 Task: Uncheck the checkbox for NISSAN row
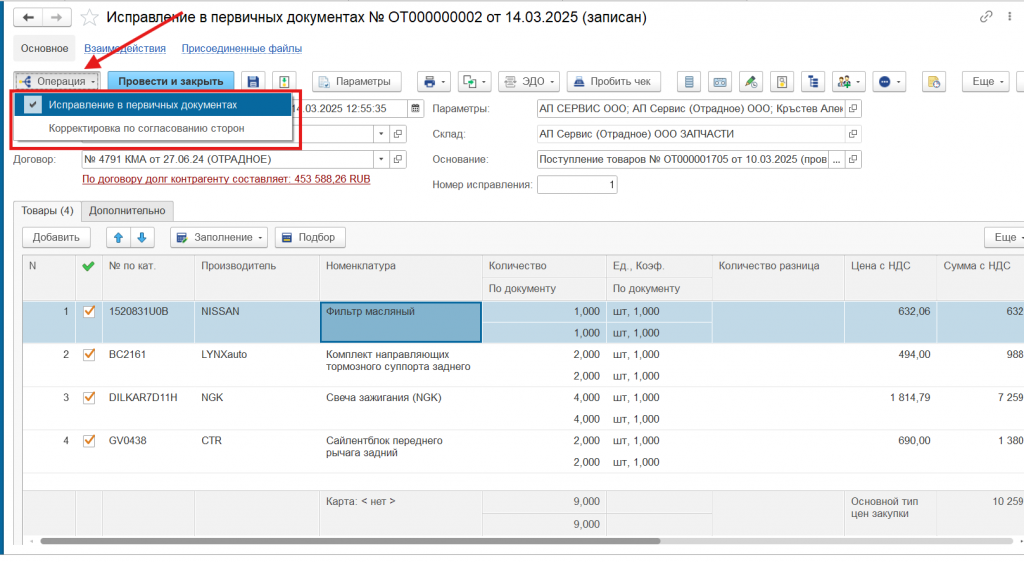(x=89, y=311)
